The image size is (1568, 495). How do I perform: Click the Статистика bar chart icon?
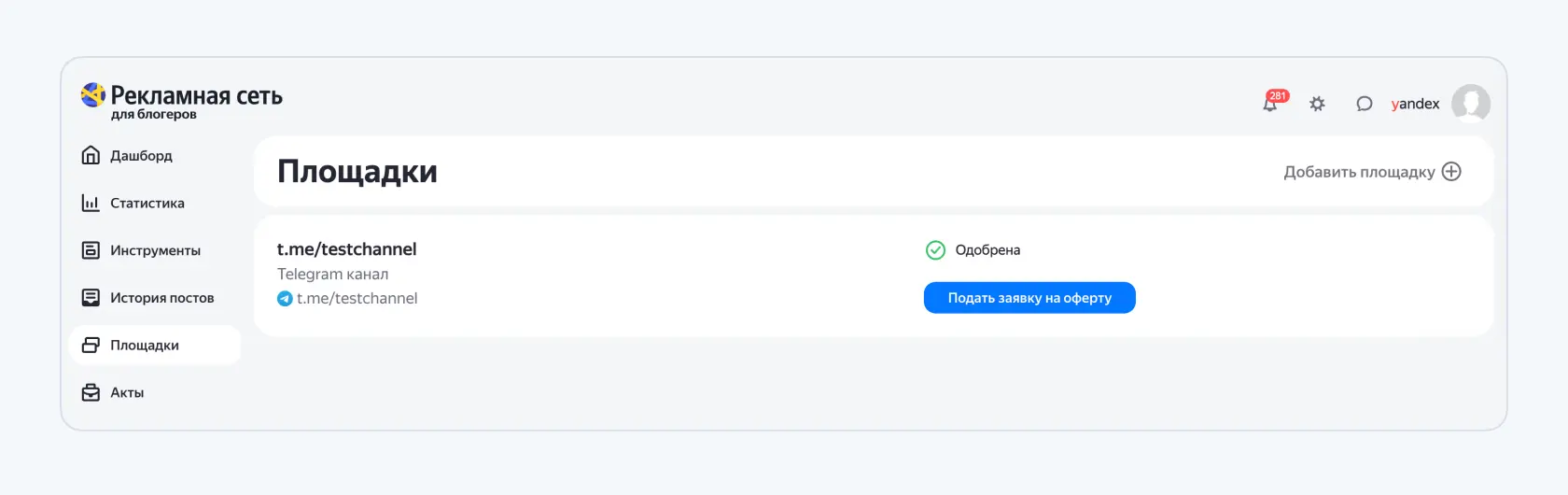point(91,203)
